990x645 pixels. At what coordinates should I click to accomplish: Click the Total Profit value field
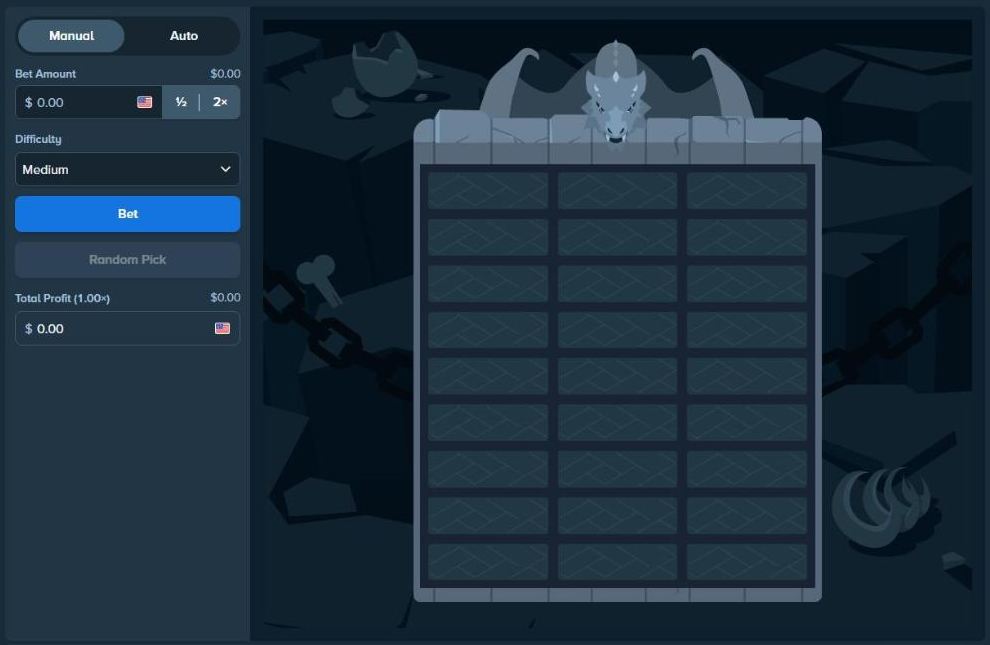click(x=128, y=328)
